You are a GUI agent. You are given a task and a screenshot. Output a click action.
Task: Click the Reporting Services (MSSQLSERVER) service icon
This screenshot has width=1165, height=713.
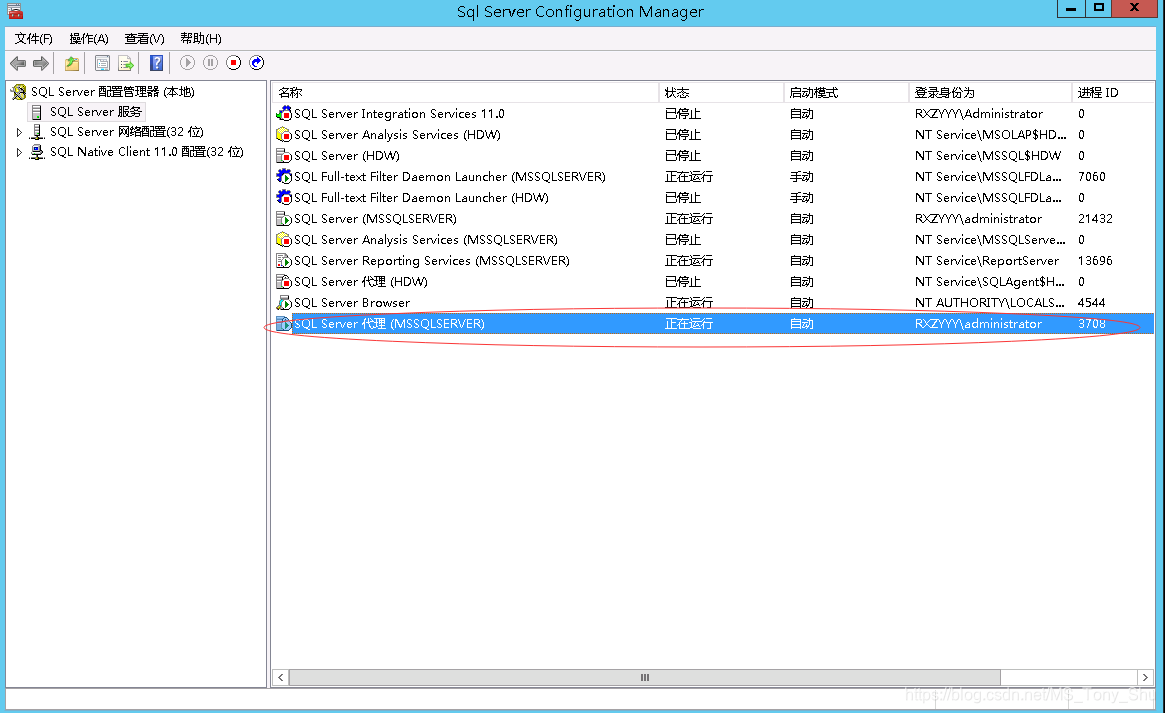tap(284, 261)
